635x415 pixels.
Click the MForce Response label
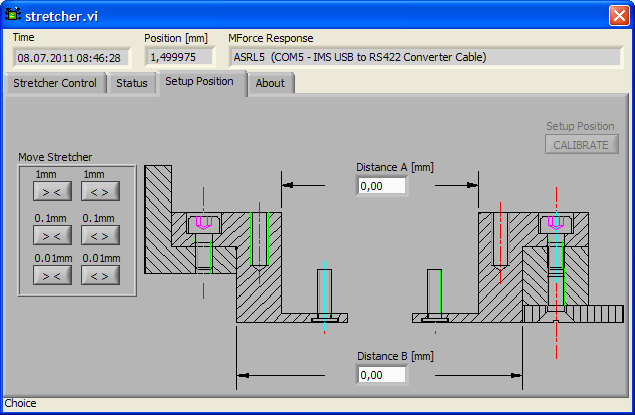pyautogui.click(x=271, y=38)
